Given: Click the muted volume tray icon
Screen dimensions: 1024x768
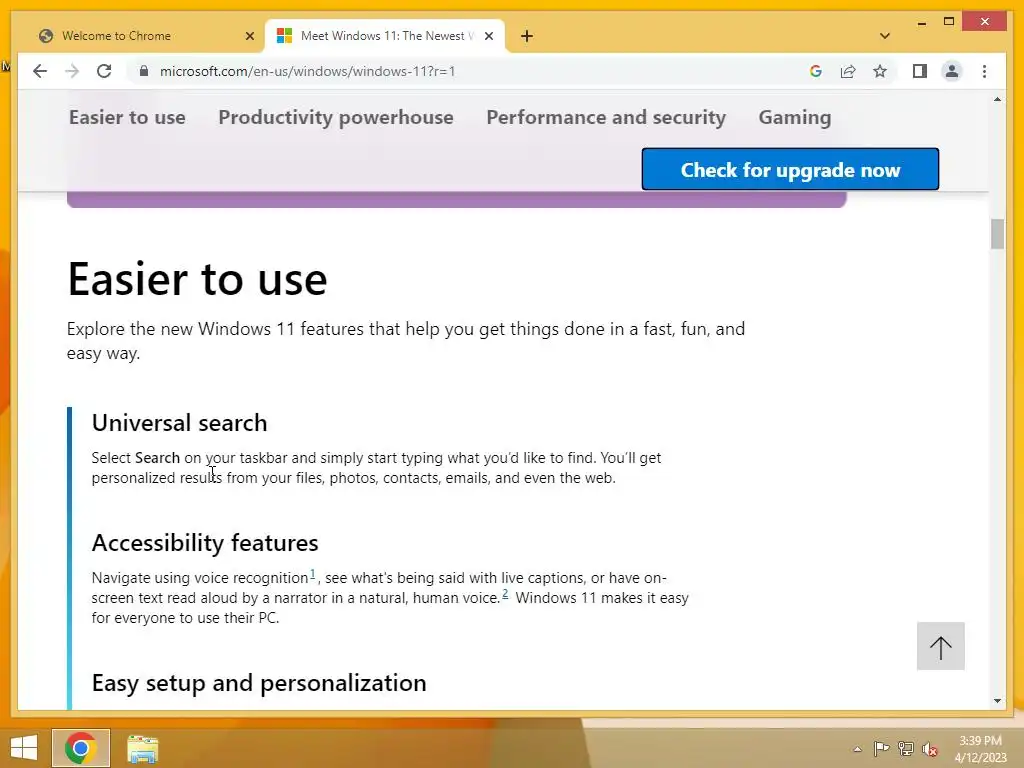Looking at the screenshot, I should 930,749.
